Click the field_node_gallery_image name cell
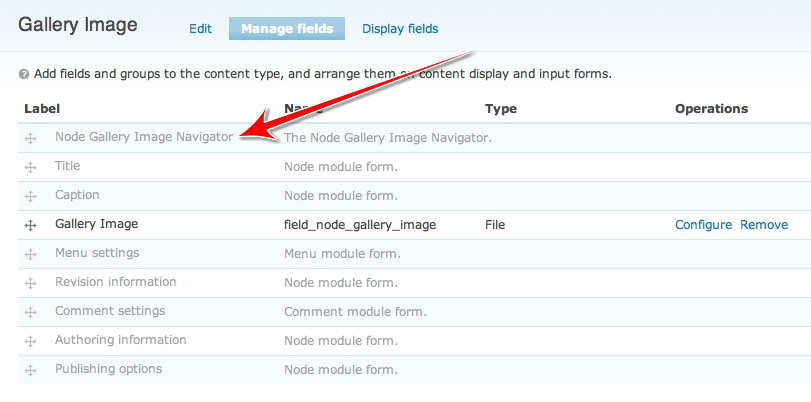This screenshot has height=402, width=811. (360, 225)
